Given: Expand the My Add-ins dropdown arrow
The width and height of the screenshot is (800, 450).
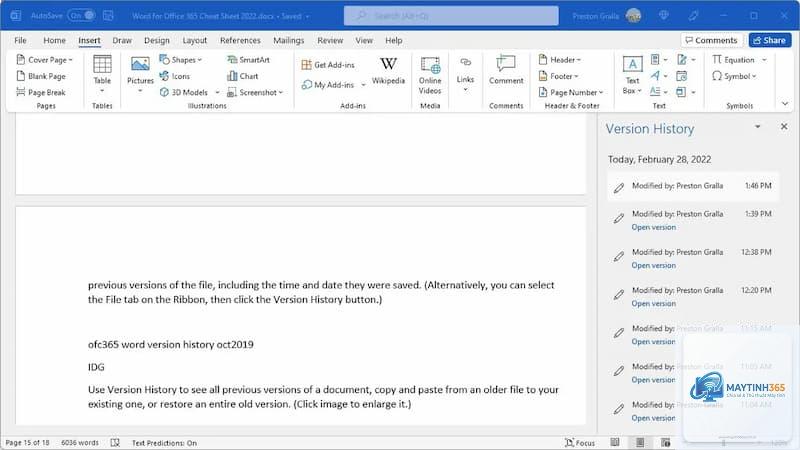Looking at the screenshot, I should (x=363, y=85).
